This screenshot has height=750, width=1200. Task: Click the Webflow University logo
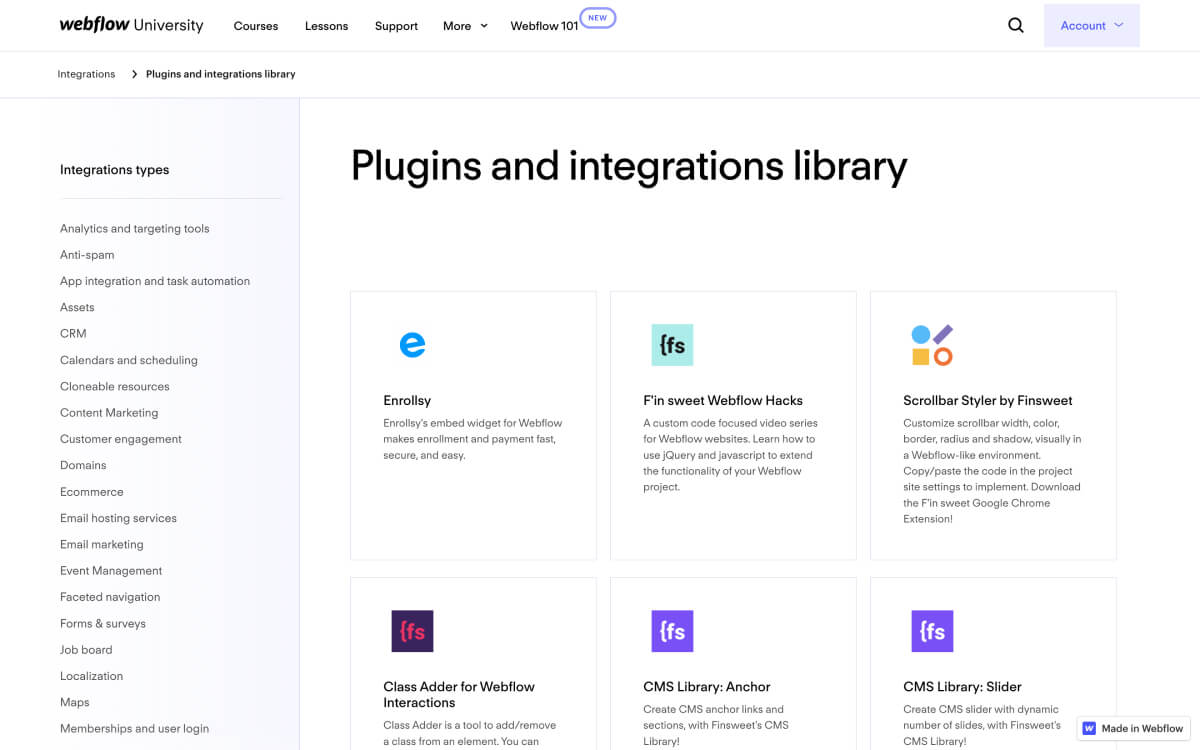tap(131, 25)
